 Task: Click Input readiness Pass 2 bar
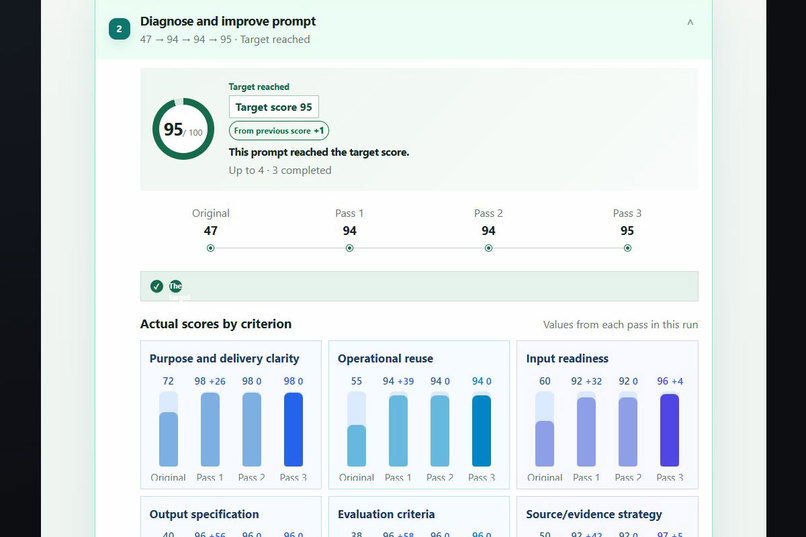628,429
